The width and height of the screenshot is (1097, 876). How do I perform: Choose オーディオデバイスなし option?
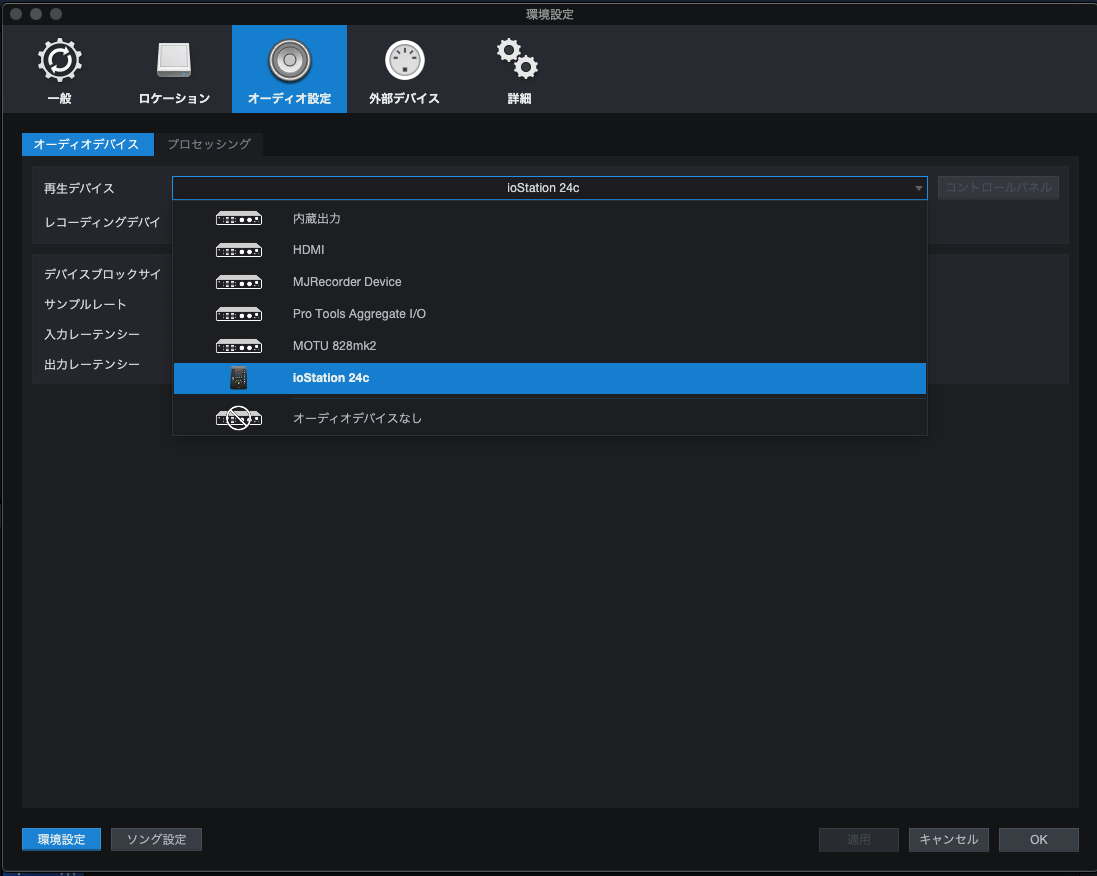point(550,418)
